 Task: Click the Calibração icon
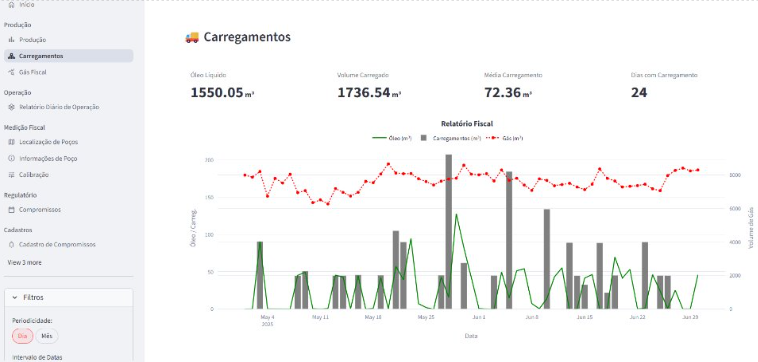pyautogui.click(x=12, y=175)
